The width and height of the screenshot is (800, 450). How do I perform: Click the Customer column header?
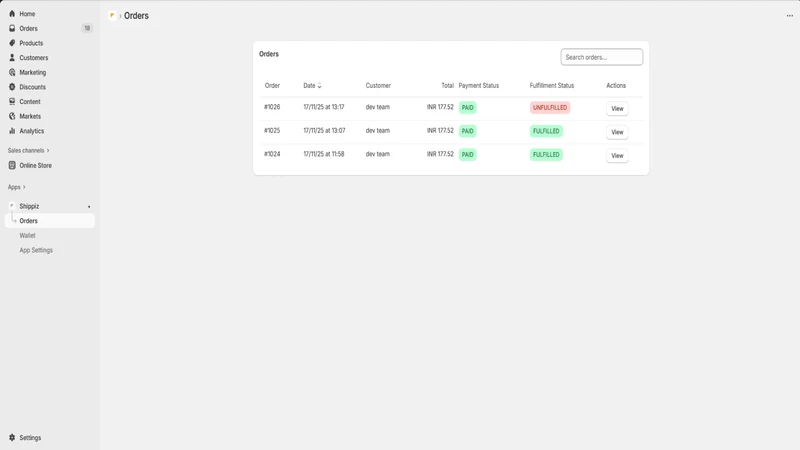coord(378,86)
